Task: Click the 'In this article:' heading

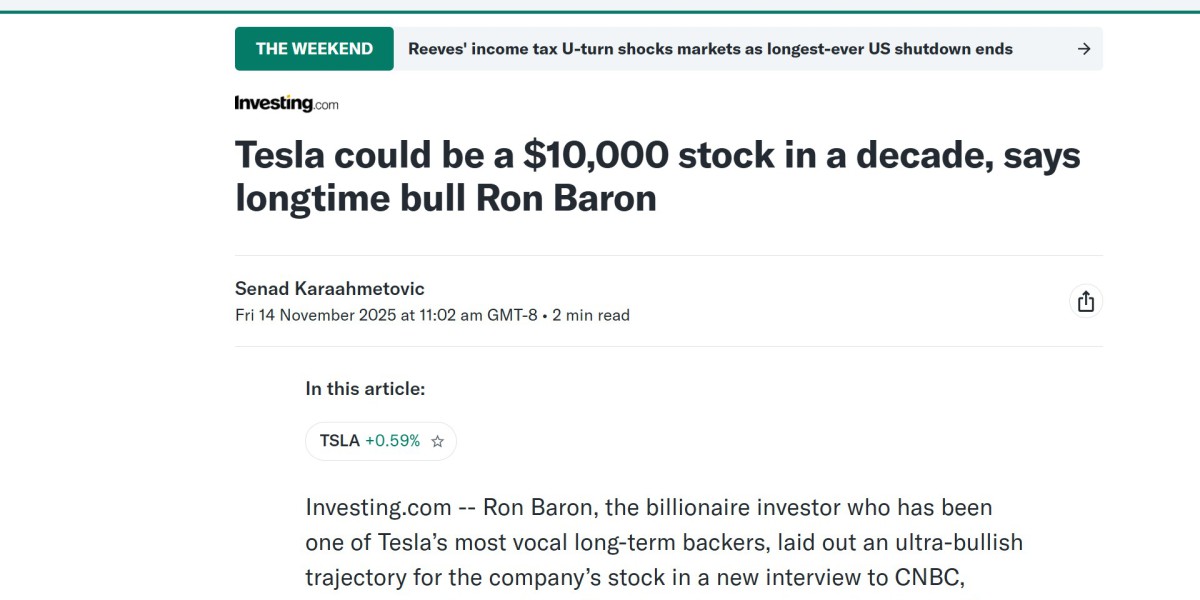Action: tap(361, 389)
